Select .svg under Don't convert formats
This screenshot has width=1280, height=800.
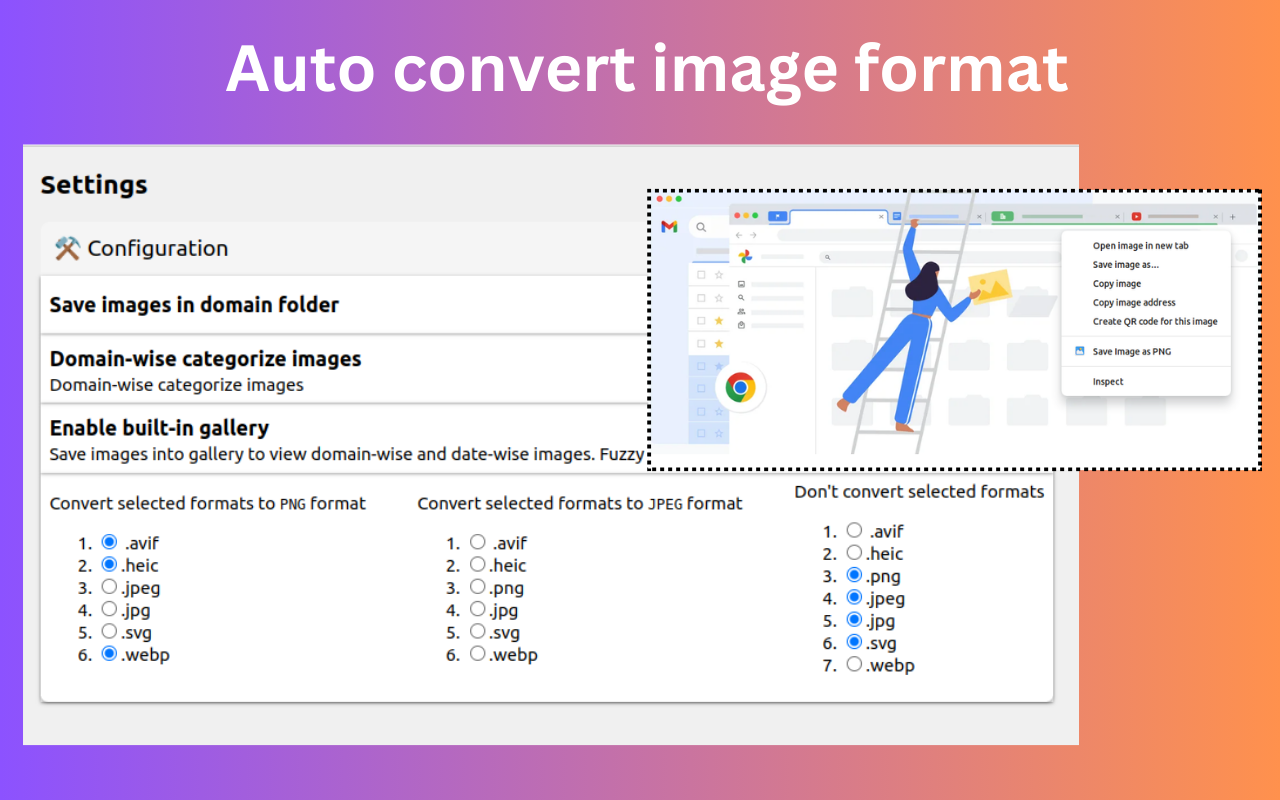point(854,642)
